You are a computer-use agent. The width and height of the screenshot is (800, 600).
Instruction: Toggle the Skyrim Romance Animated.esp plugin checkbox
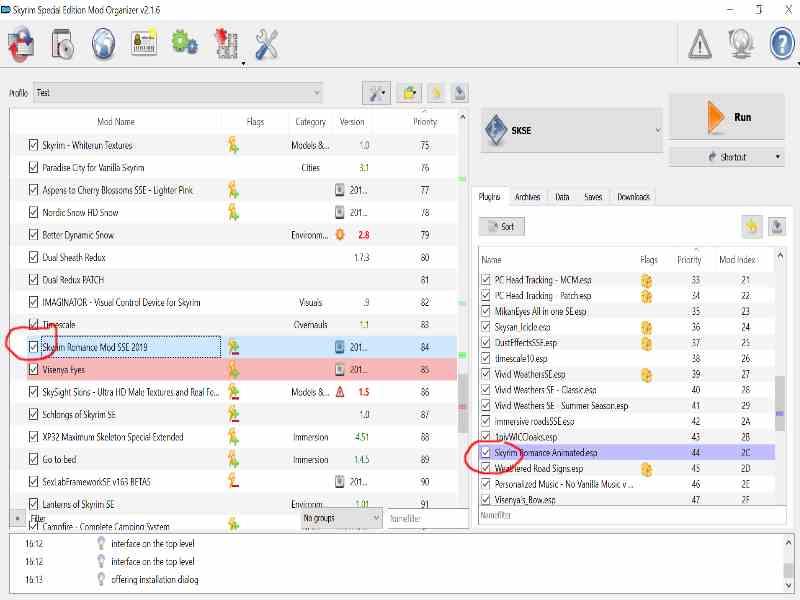(486, 453)
